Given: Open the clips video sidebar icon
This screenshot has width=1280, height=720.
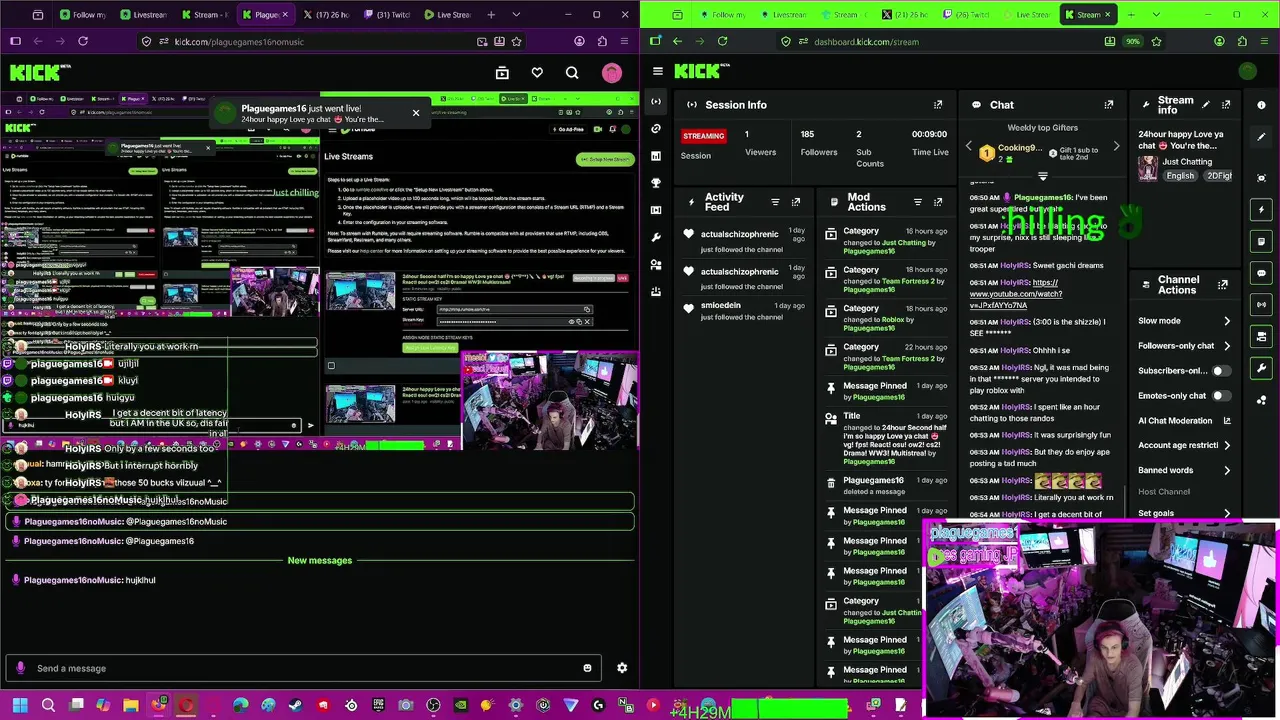Looking at the screenshot, I should pos(656,210).
